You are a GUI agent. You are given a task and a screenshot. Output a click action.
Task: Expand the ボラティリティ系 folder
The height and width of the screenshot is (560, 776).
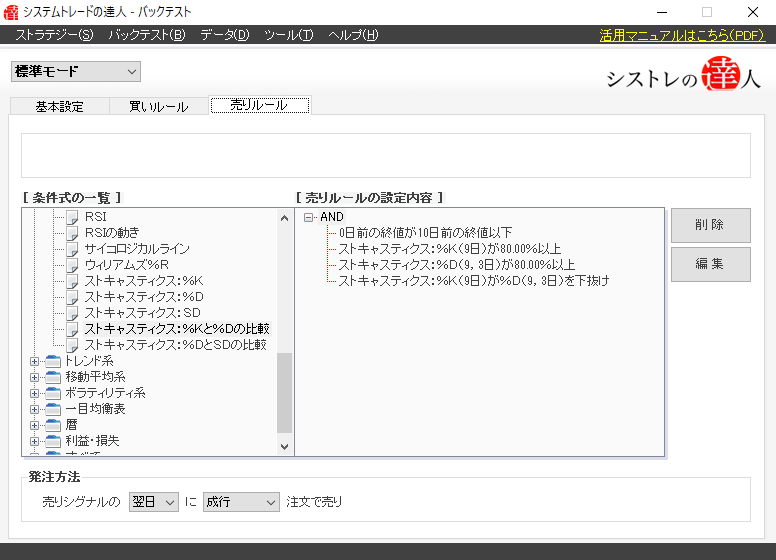pos(34,394)
